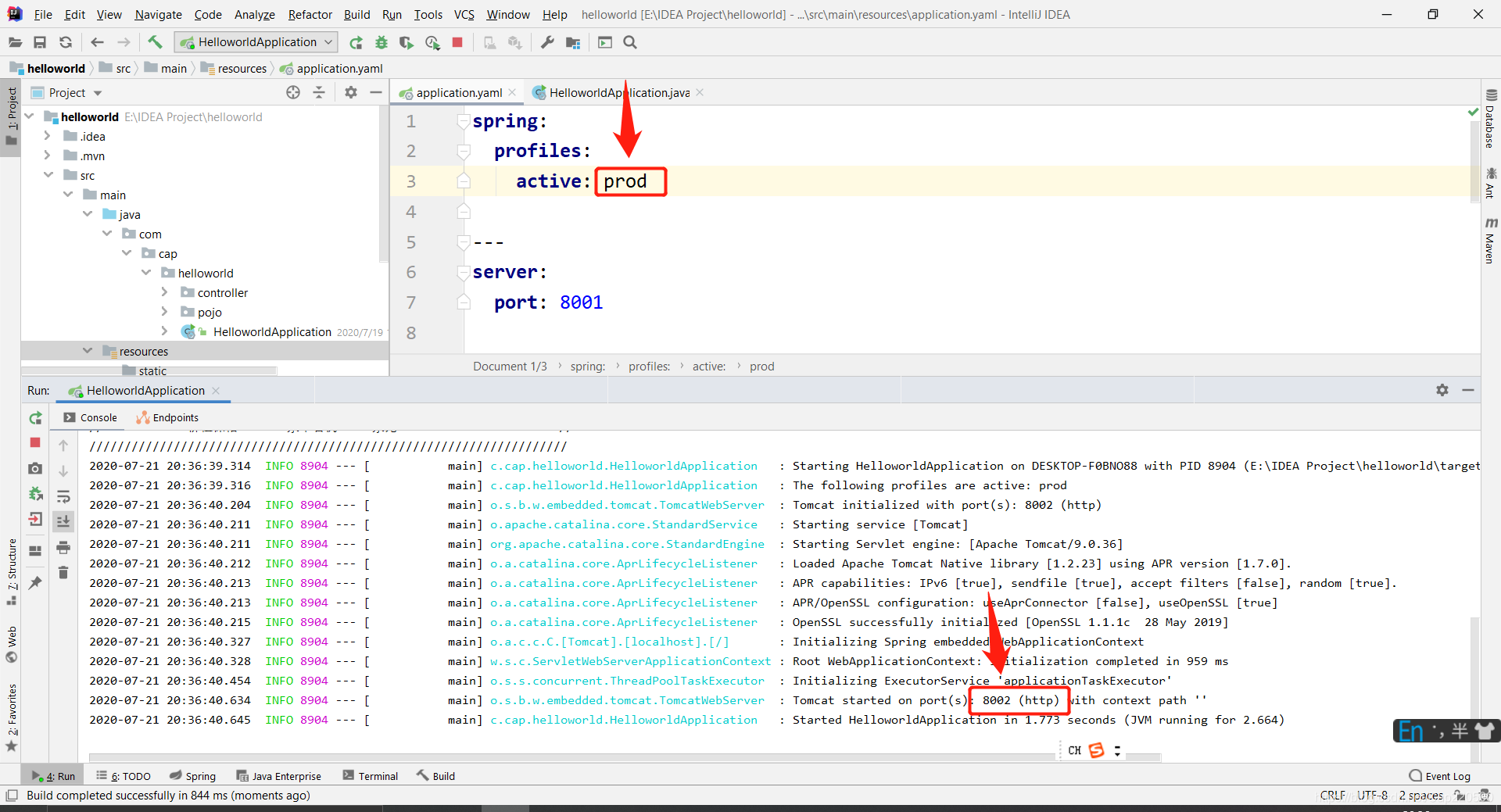Open the Terminal tool window button
The image size is (1501, 812).
371,776
